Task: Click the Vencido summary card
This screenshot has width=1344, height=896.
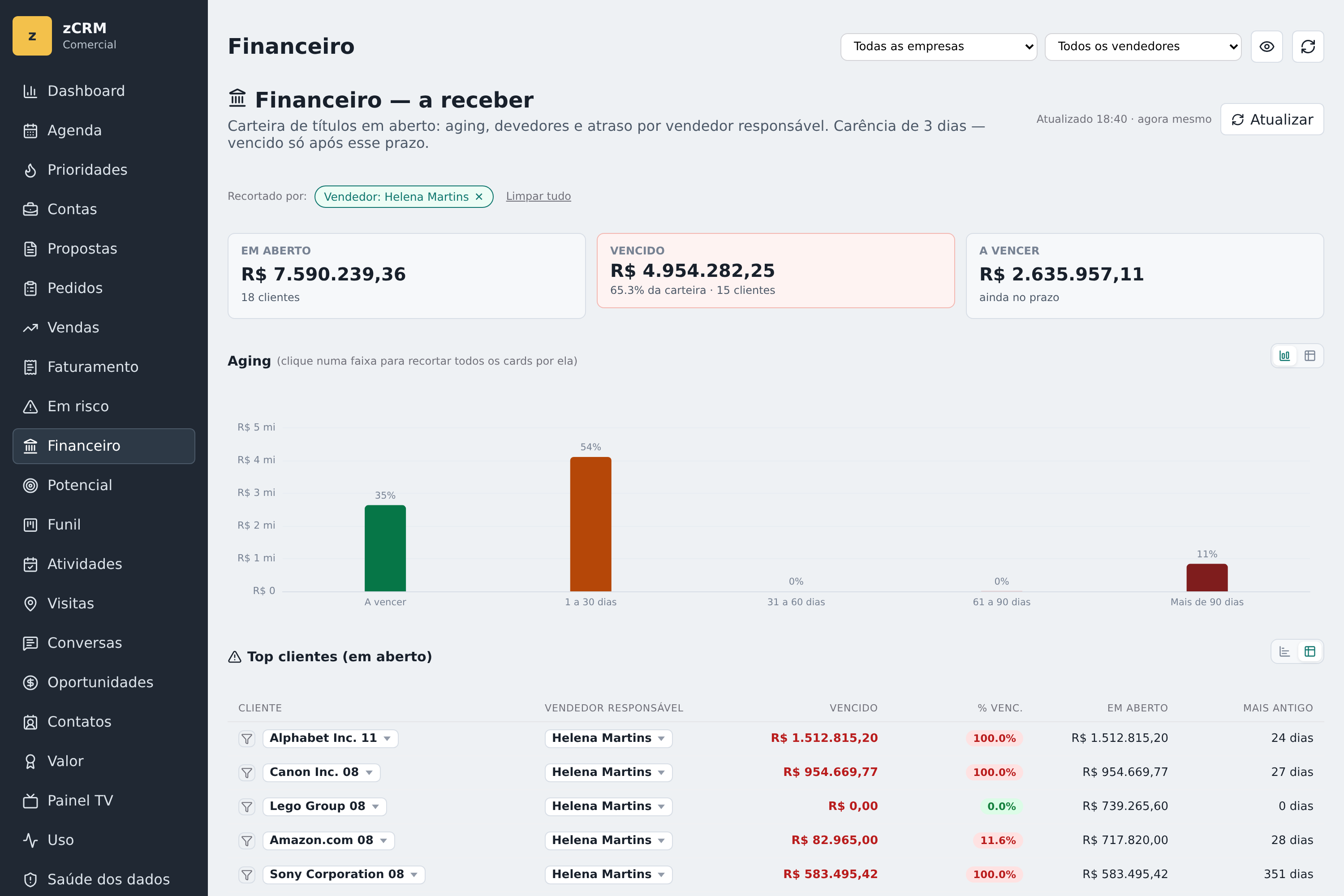Action: pos(775,270)
